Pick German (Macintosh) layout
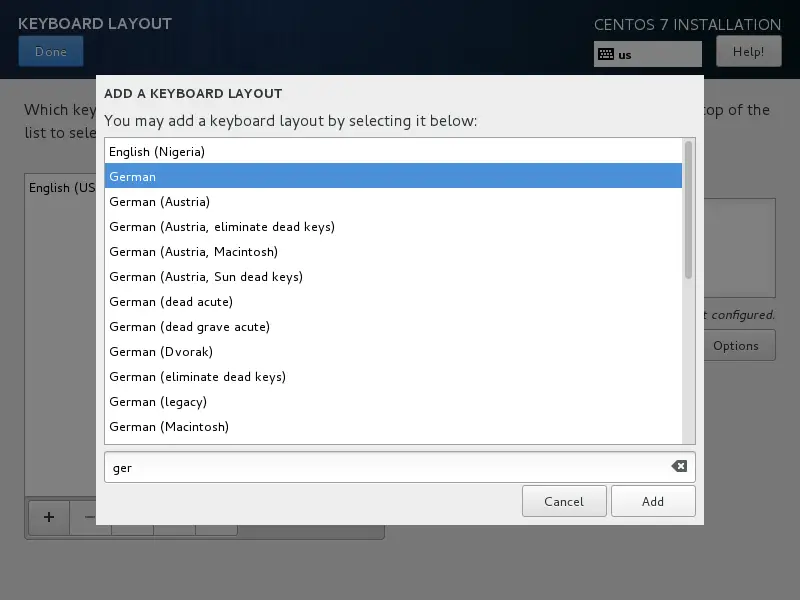Viewport: 800px width, 600px height. 393,427
